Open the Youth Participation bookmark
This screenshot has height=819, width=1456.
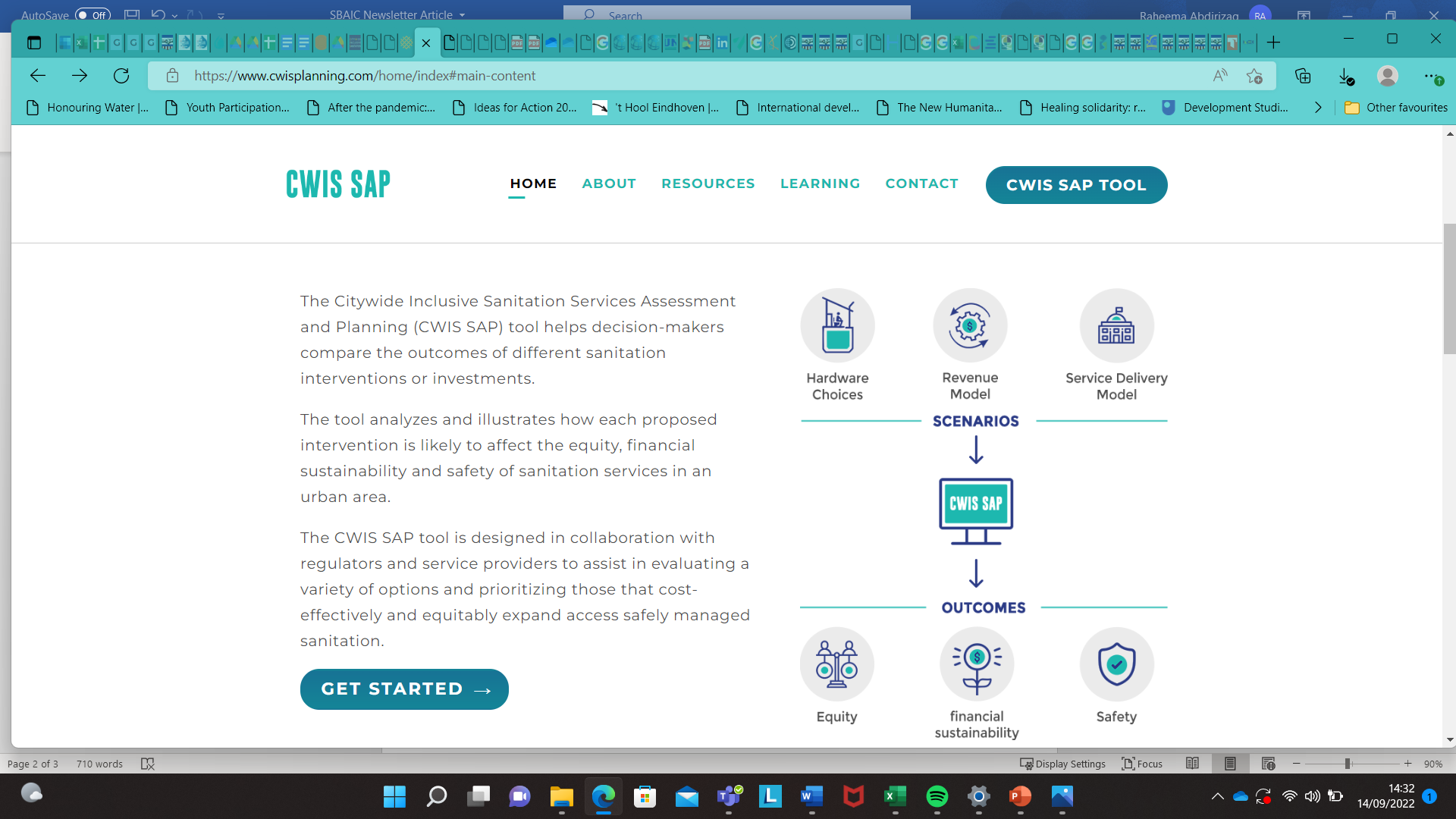[227, 108]
